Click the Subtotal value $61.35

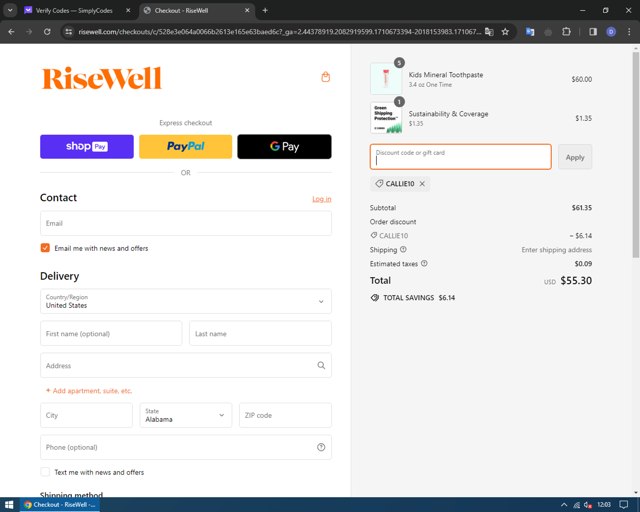pos(582,207)
